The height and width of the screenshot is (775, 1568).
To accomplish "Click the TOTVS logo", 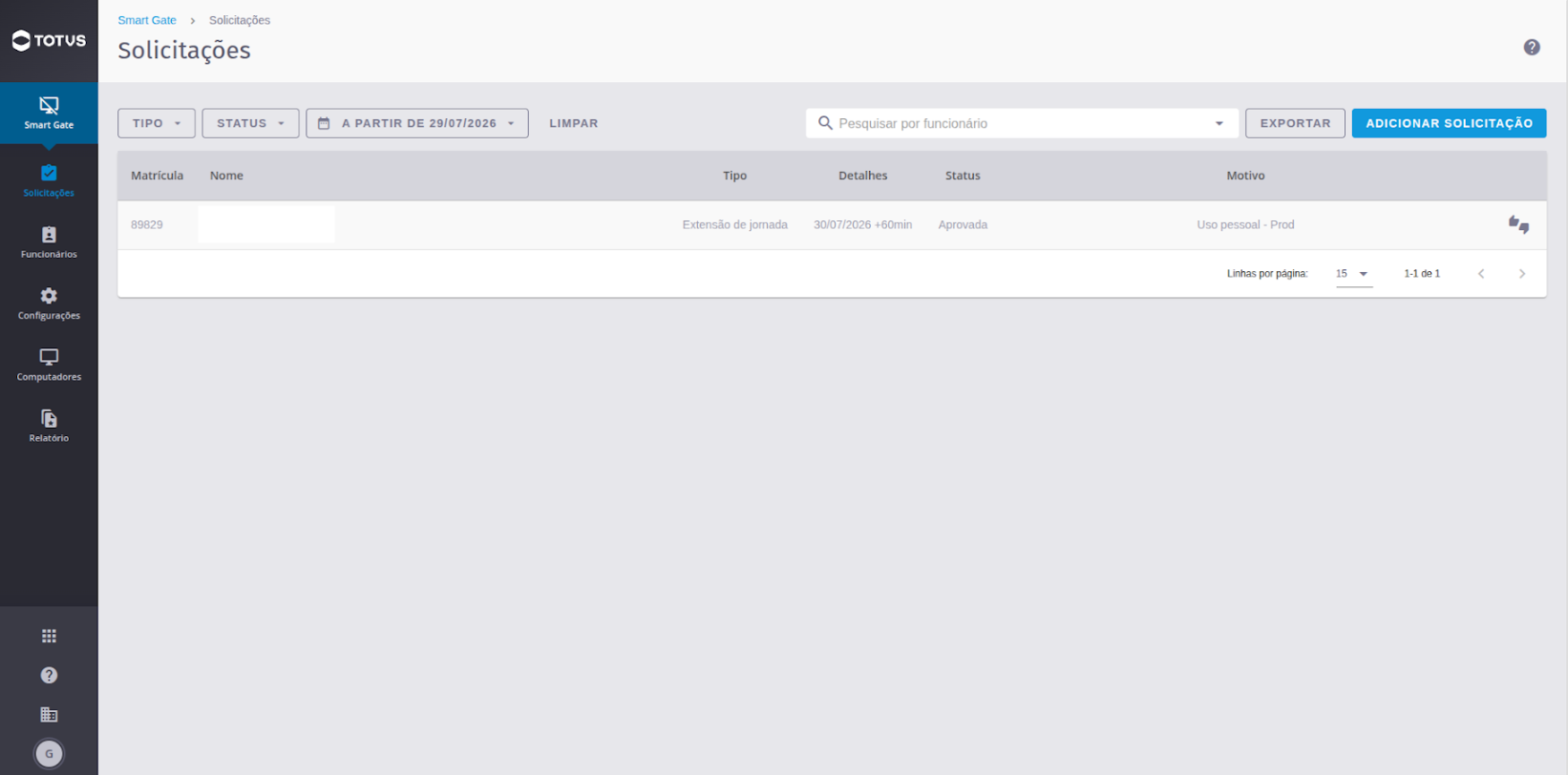I will coord(49,40).
